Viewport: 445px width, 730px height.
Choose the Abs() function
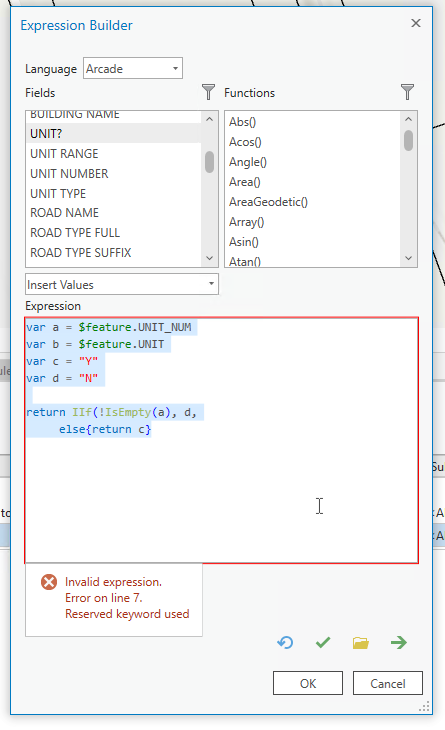(x=243, y=122)
